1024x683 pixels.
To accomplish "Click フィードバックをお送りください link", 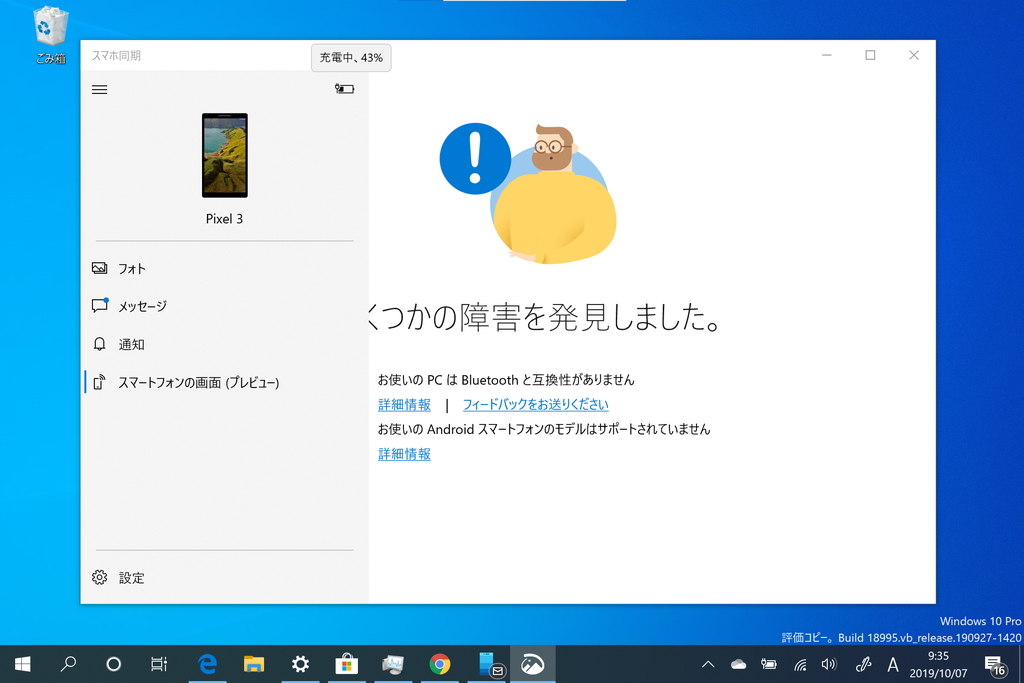I will click(535, 404).
